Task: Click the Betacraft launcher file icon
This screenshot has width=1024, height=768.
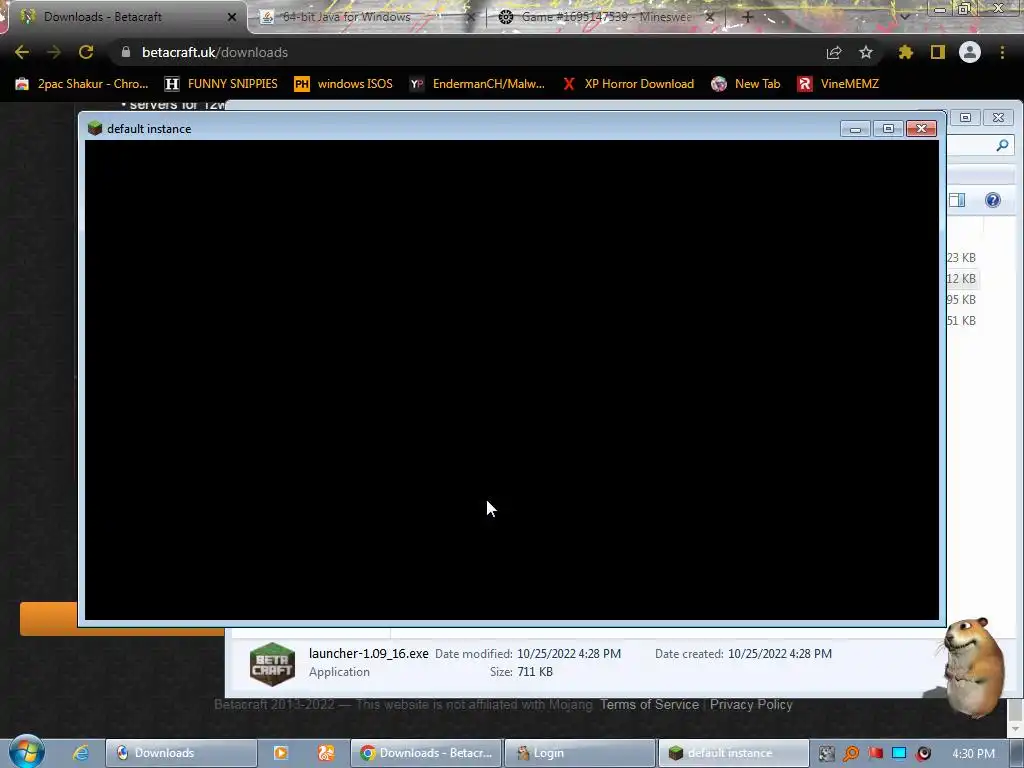Action: point(272,664)
